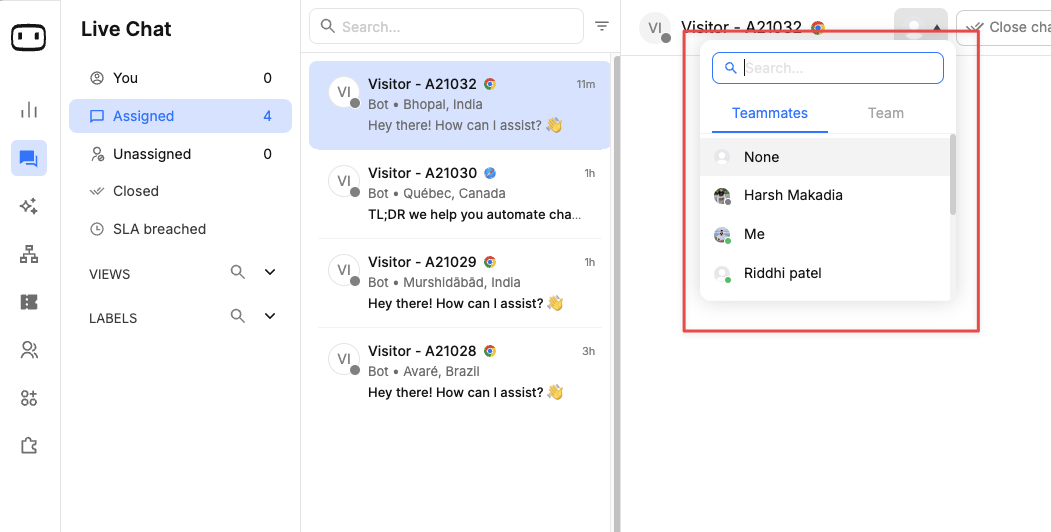1051x532 pixels.
Task: Expand the LABELS section chevron
Action: 270,316
